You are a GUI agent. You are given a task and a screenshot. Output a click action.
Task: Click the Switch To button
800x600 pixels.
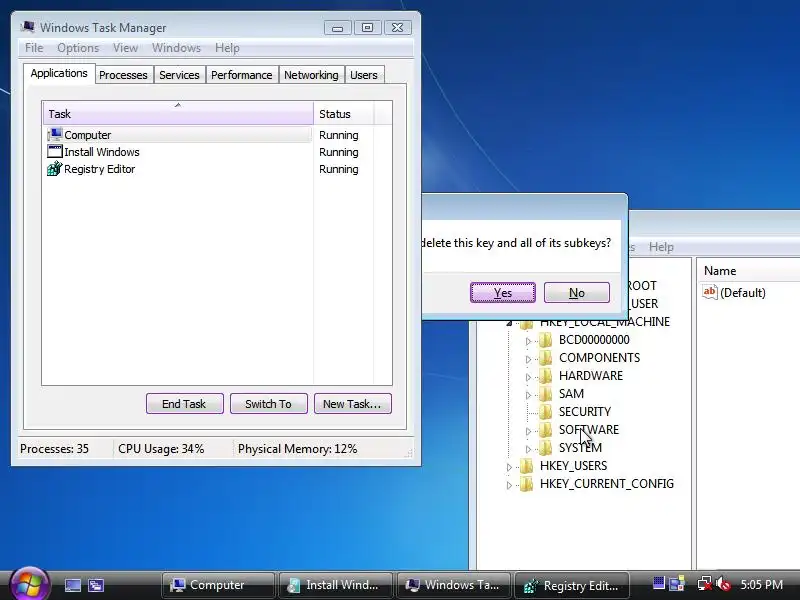268,404
